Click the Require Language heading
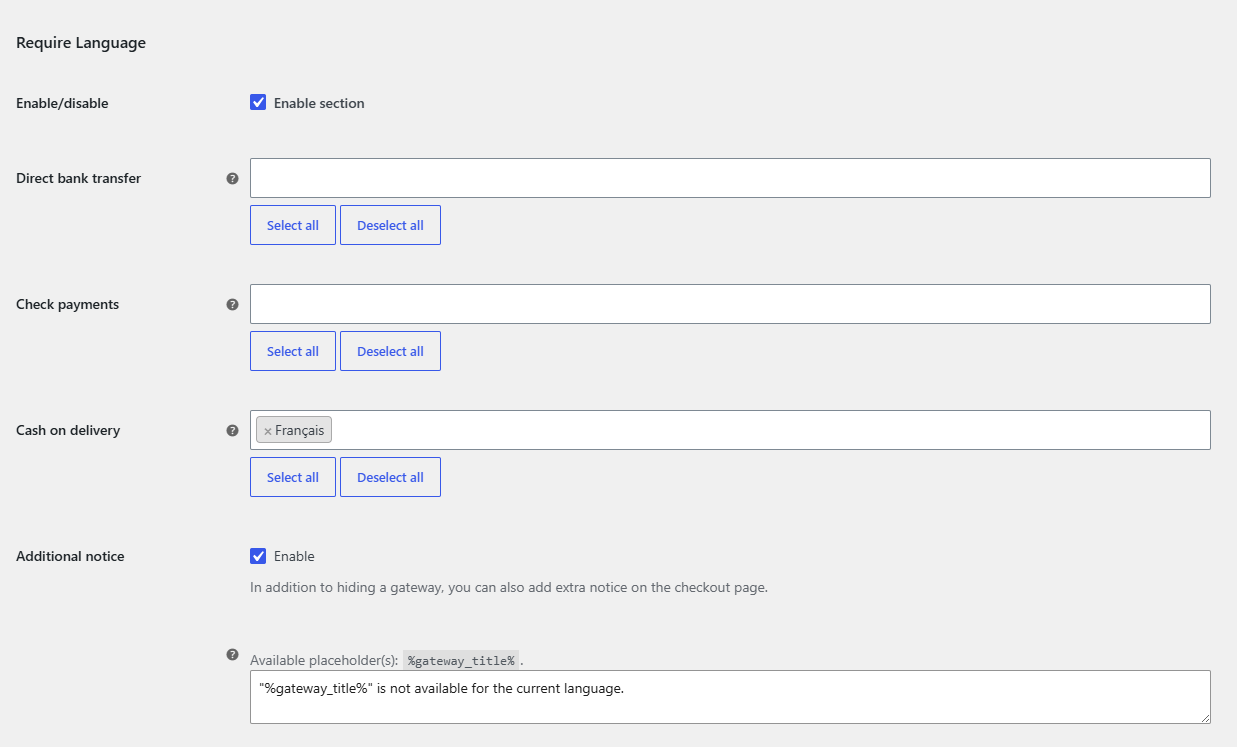Screen dimensions: 1237x747 [81, 43]
